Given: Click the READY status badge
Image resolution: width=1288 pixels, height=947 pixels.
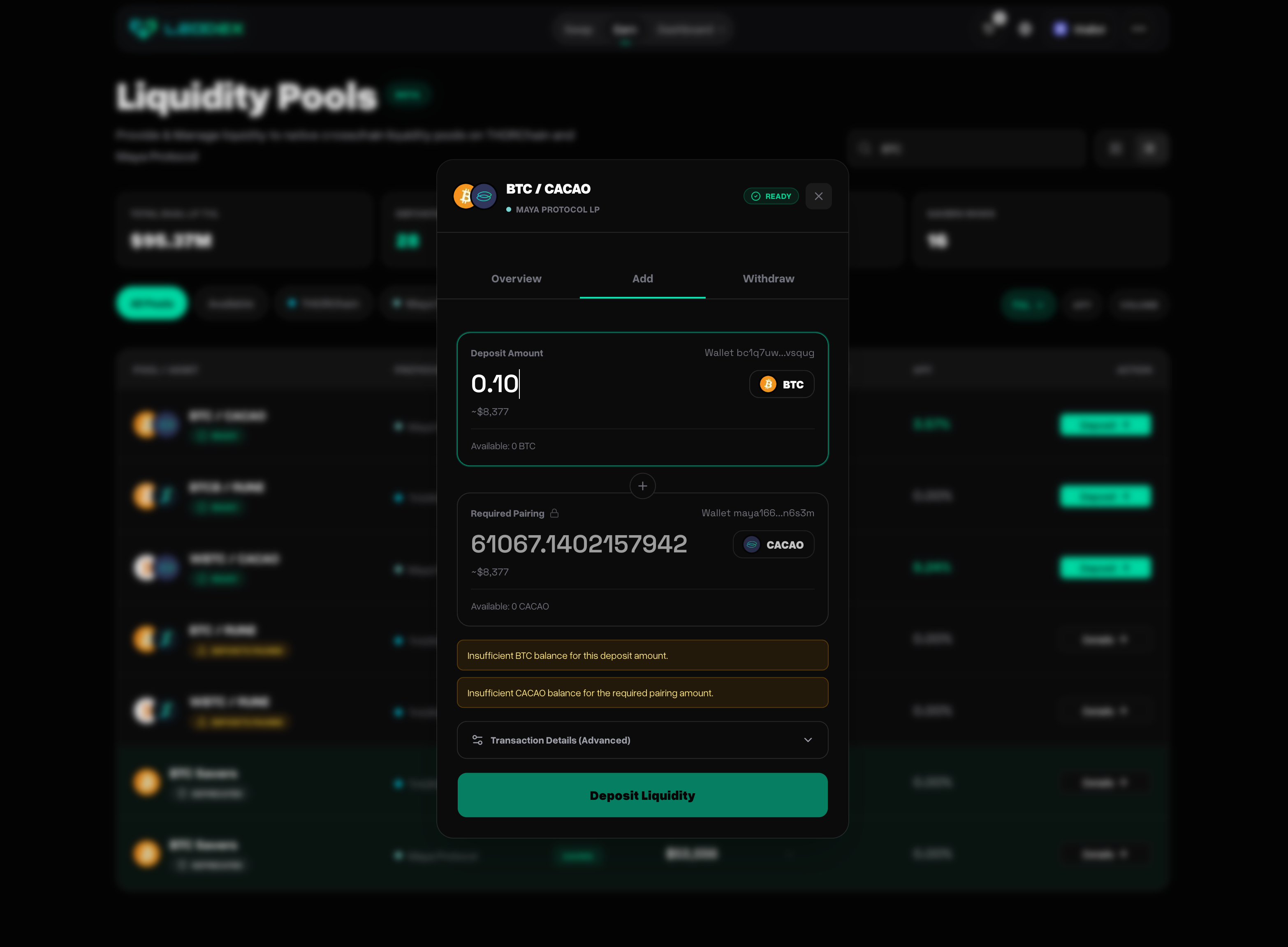Looking at the screenshot, I should tap(771, 196).
